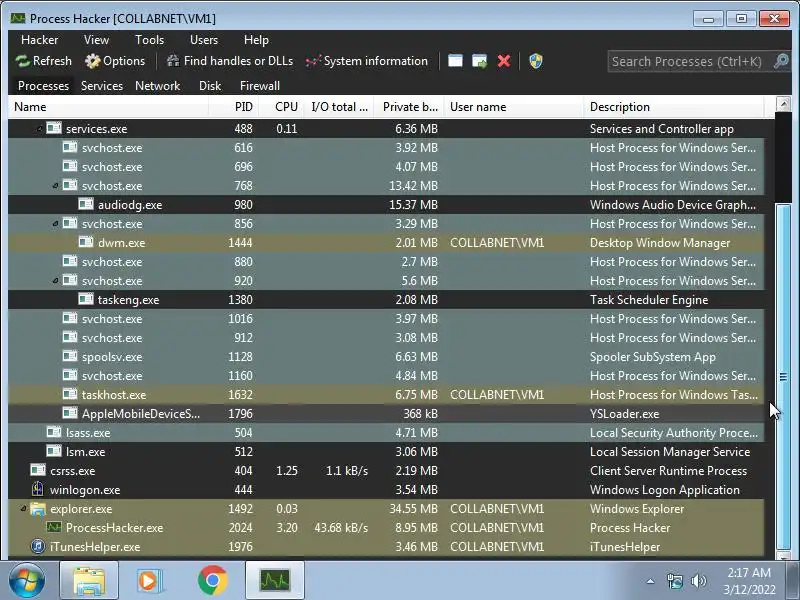Select the Processes tab
The image size is (800, 600).
[x=43, y=86]
